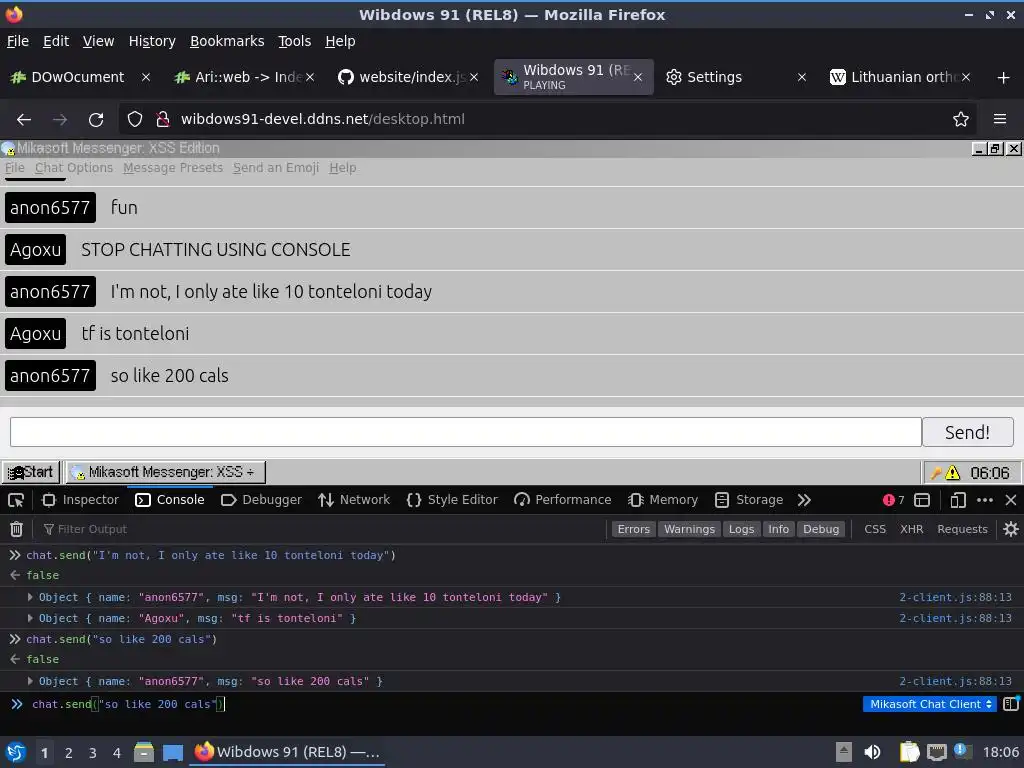1024x768 pixels.
Task: Open the file manager taskbar icon
Action: click(x=144, y=752)
